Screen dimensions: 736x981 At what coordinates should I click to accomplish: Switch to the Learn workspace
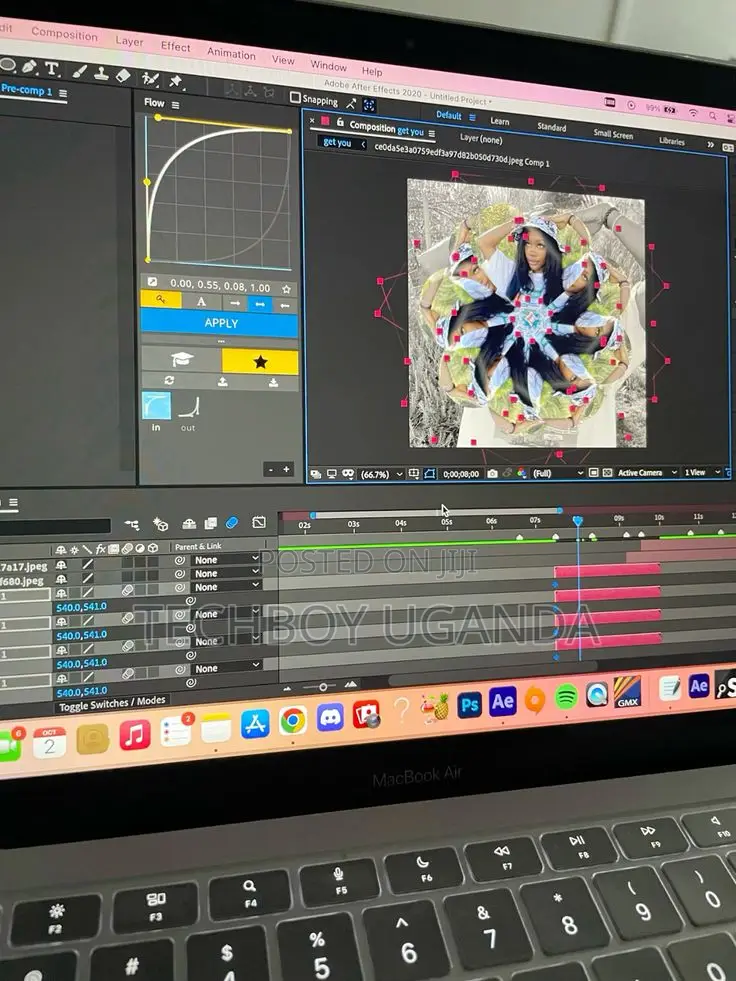point(499,121)
